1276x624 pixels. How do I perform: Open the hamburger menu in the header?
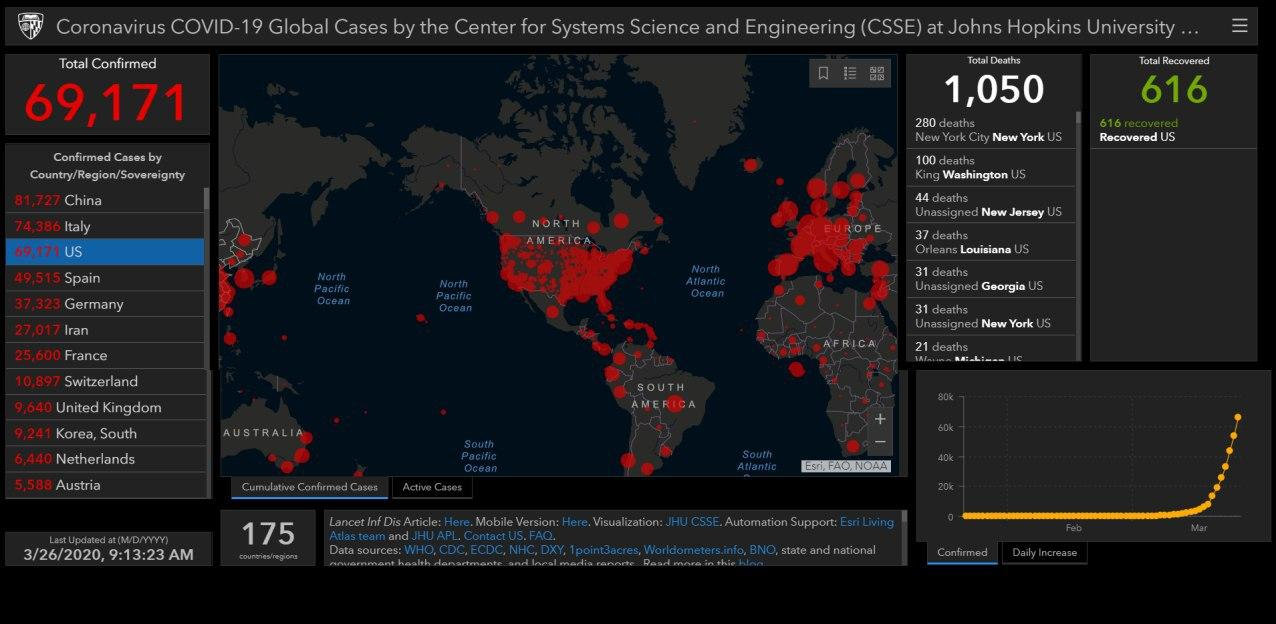click(1240, 26)
